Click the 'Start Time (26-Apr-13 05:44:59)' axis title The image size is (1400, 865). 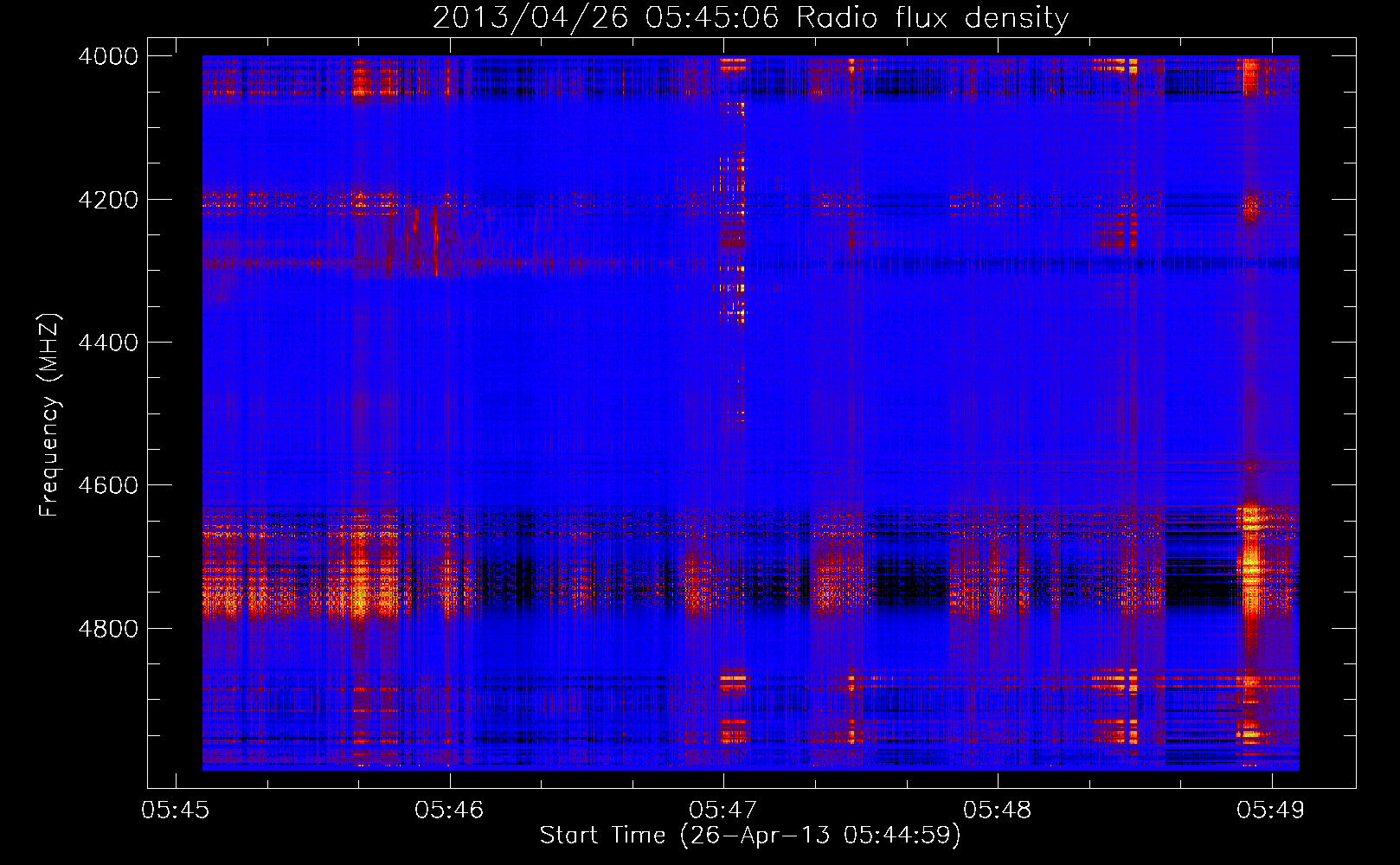pos(750,836)
